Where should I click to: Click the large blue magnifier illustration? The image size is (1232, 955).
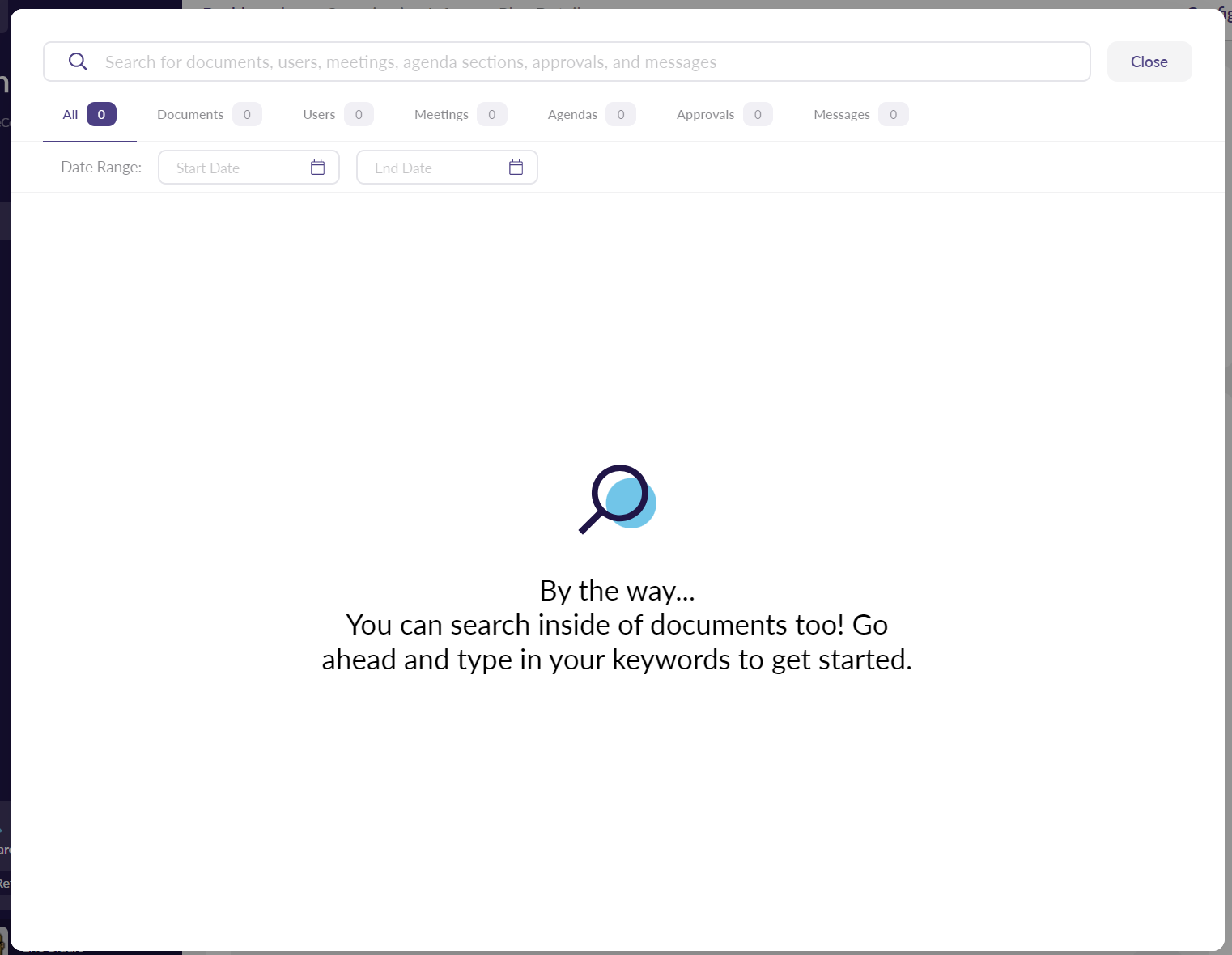tap(617, 499)
